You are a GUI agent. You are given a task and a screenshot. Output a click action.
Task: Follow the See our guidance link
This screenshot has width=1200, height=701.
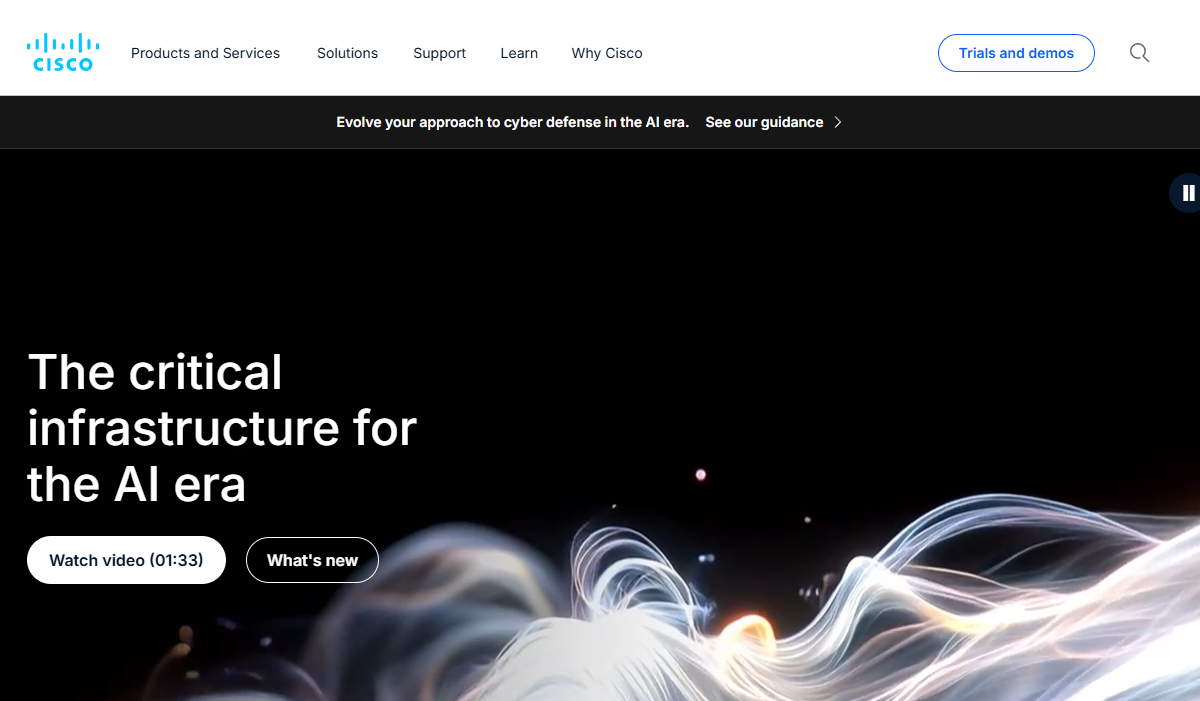(774, 122)
